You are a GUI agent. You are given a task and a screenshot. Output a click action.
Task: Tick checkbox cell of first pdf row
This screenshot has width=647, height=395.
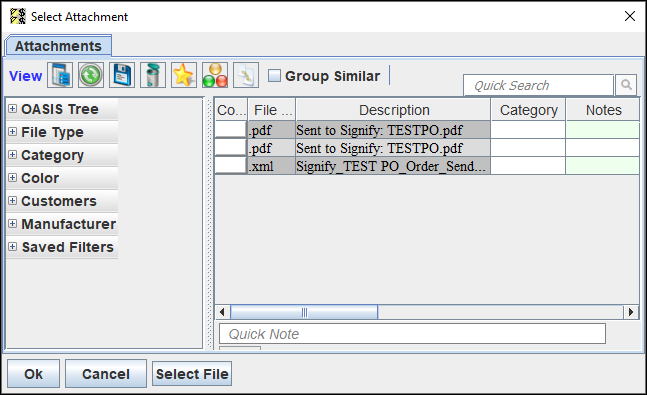pyautogui.click(x=231, y=130)
